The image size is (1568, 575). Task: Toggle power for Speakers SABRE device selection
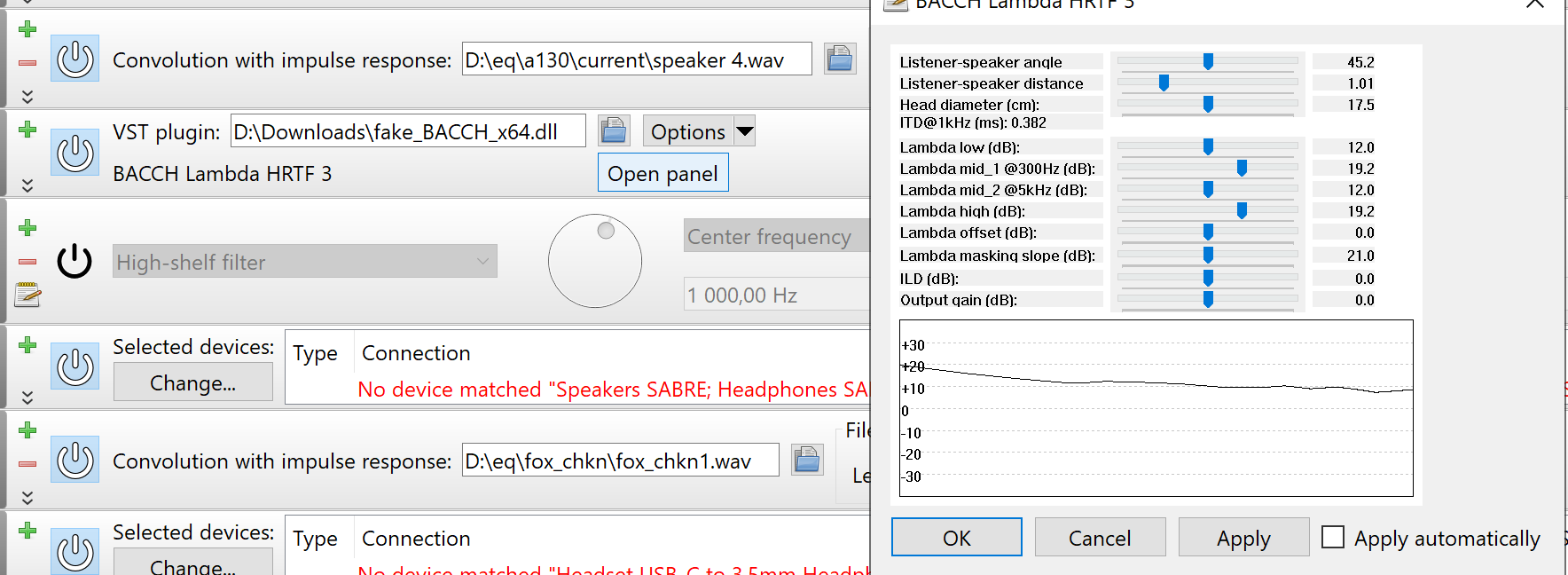click(x=74, y=366)
